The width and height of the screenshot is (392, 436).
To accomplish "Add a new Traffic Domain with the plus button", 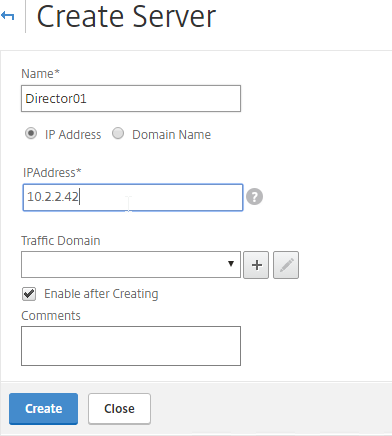I will (256, 265).
